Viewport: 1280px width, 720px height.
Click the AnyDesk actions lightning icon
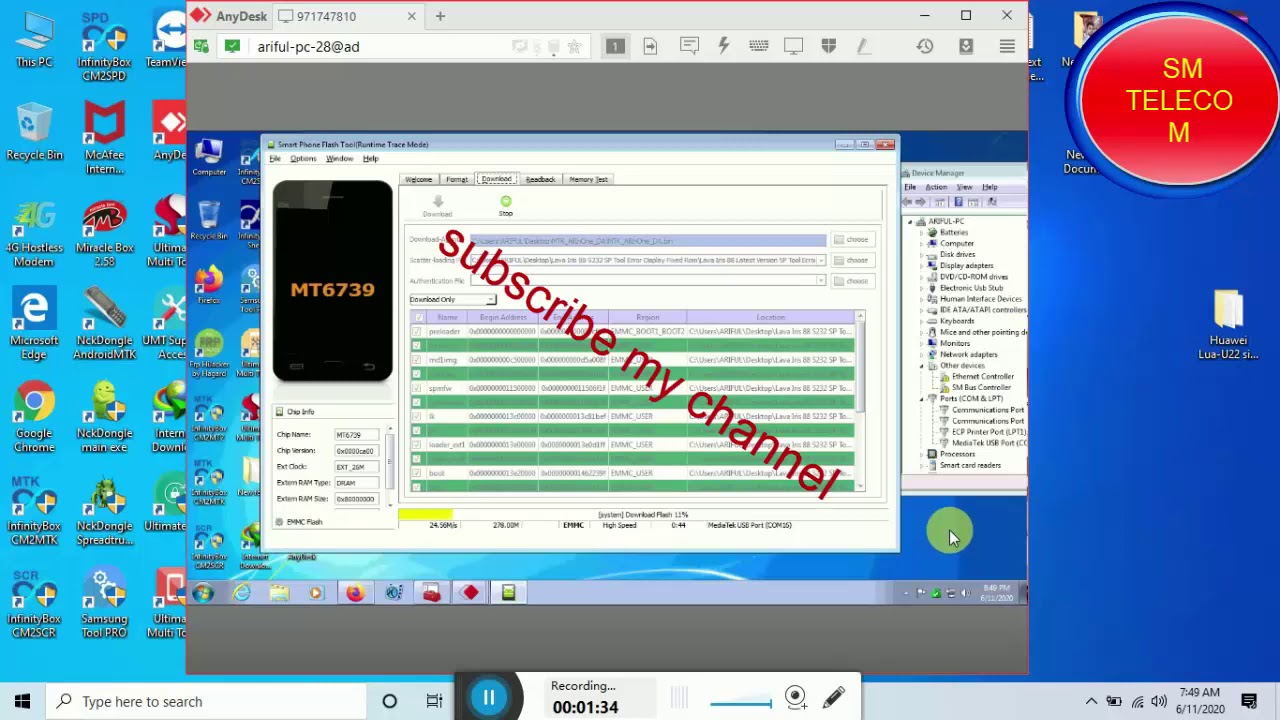pyautogui.click(x=724, y=46)
